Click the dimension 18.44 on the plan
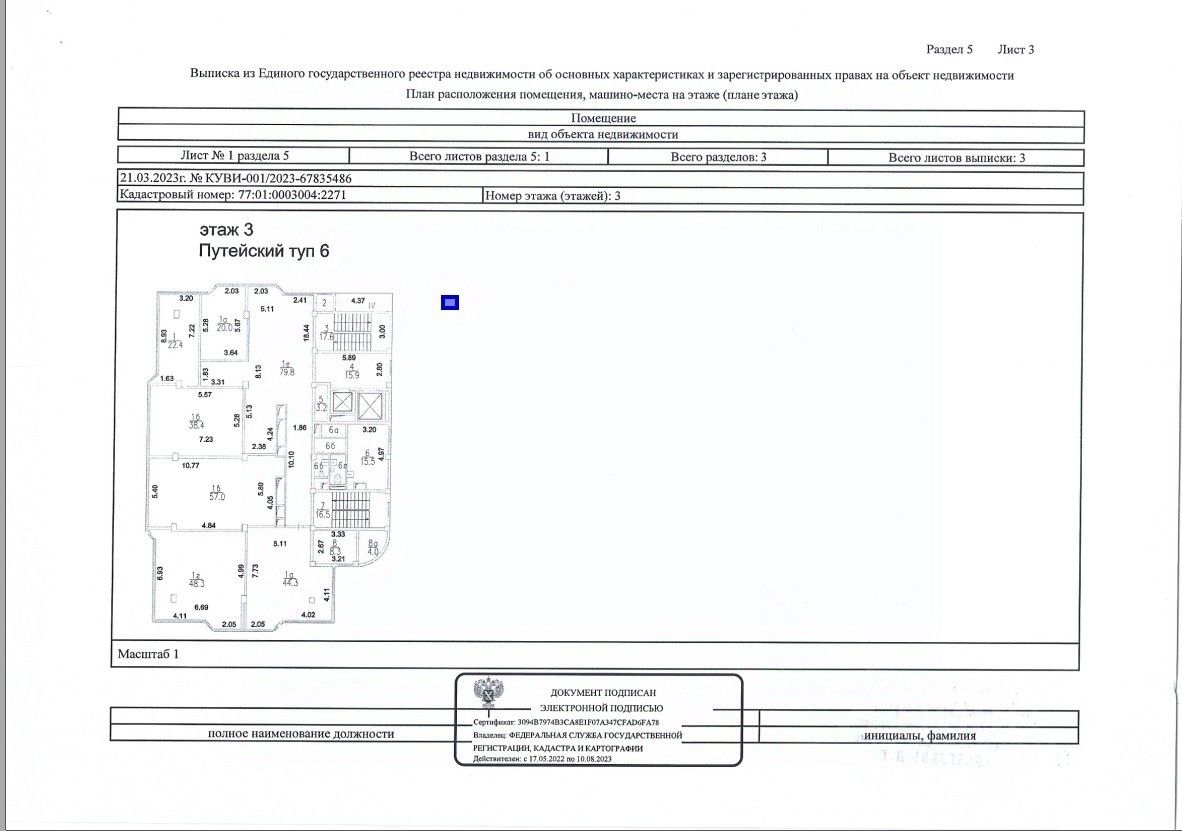 point(306,333)
